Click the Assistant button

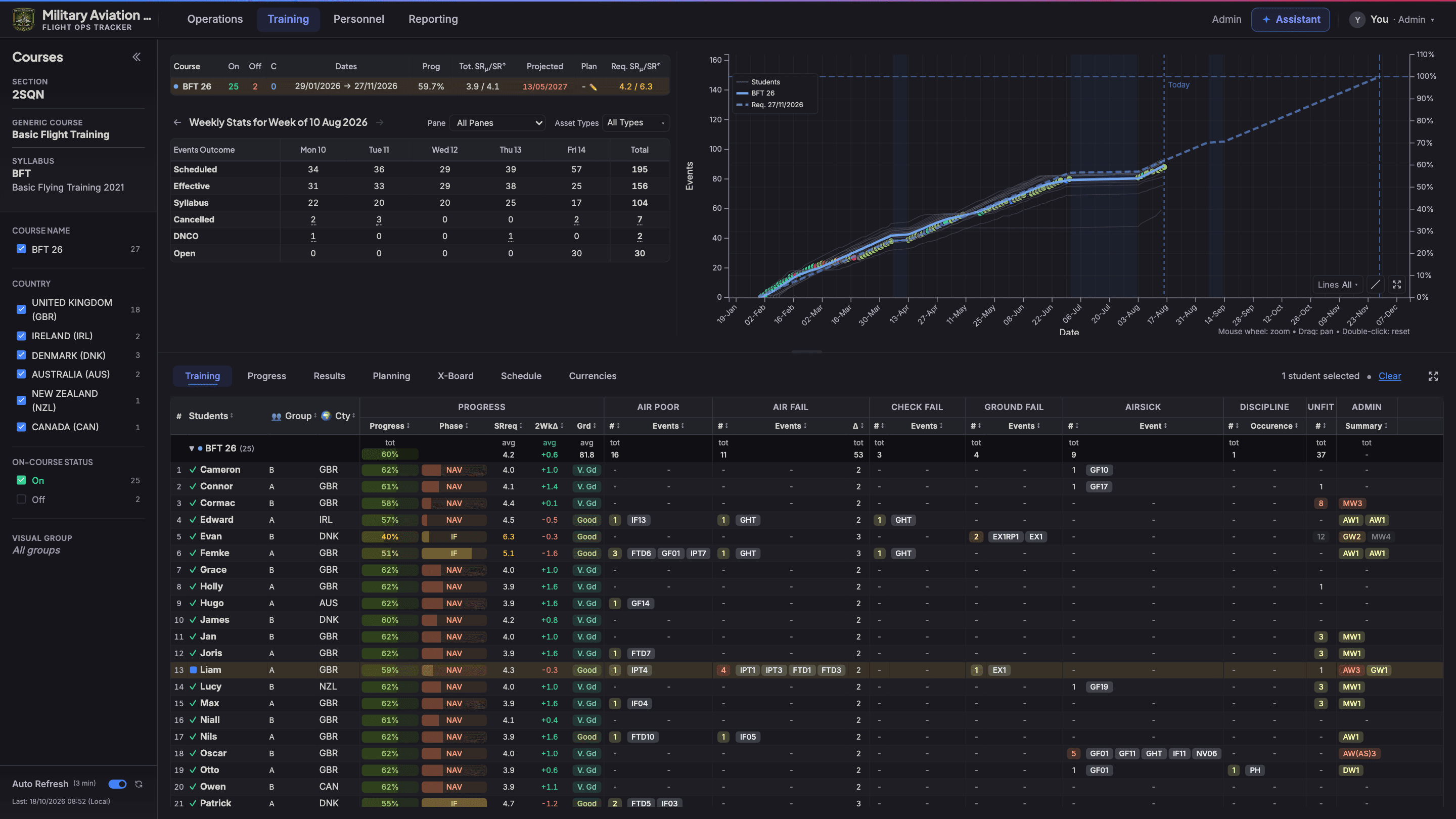tap(1290, 19)
